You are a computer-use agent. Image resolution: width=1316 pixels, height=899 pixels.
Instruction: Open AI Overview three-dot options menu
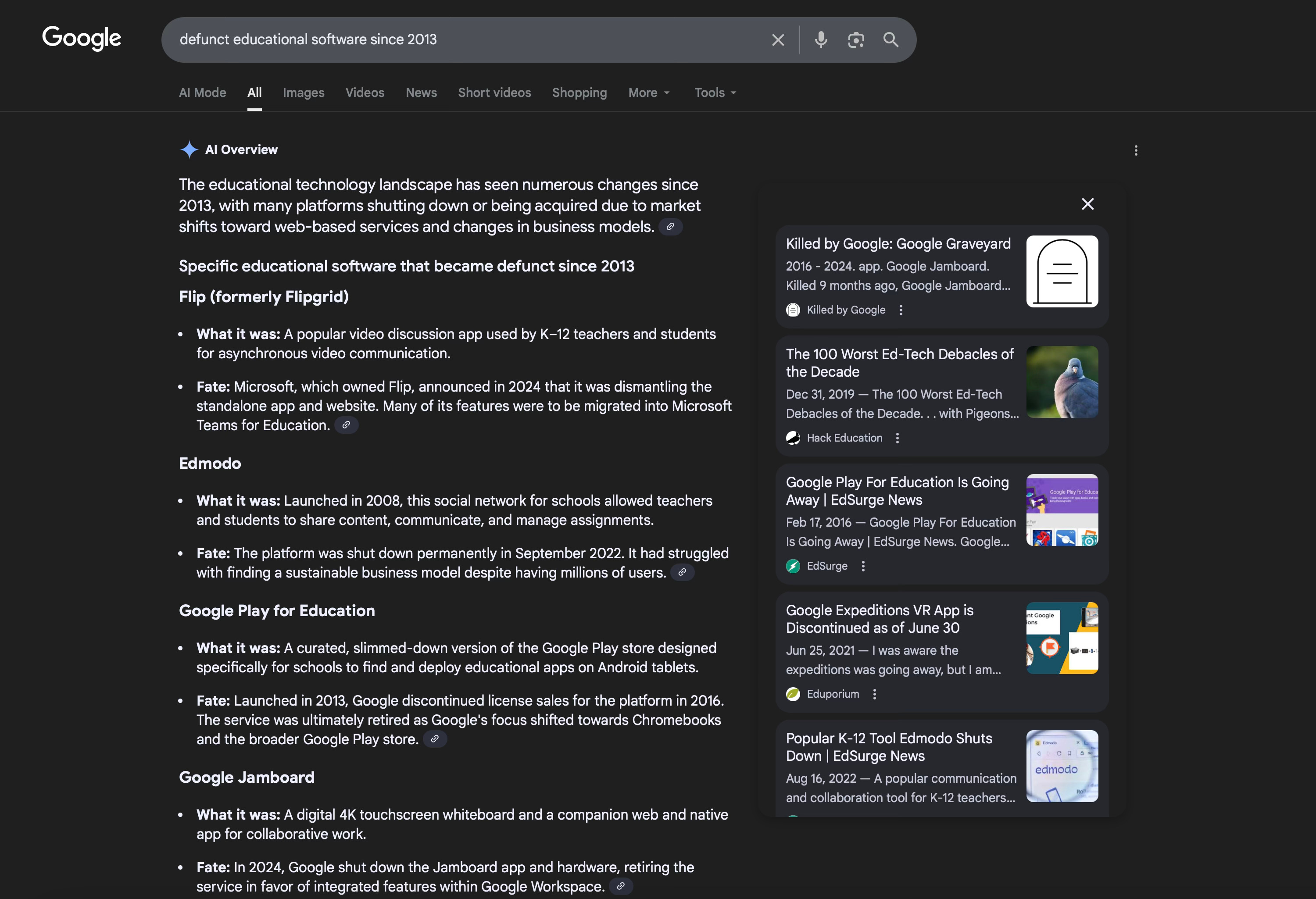click(1135, 150)
